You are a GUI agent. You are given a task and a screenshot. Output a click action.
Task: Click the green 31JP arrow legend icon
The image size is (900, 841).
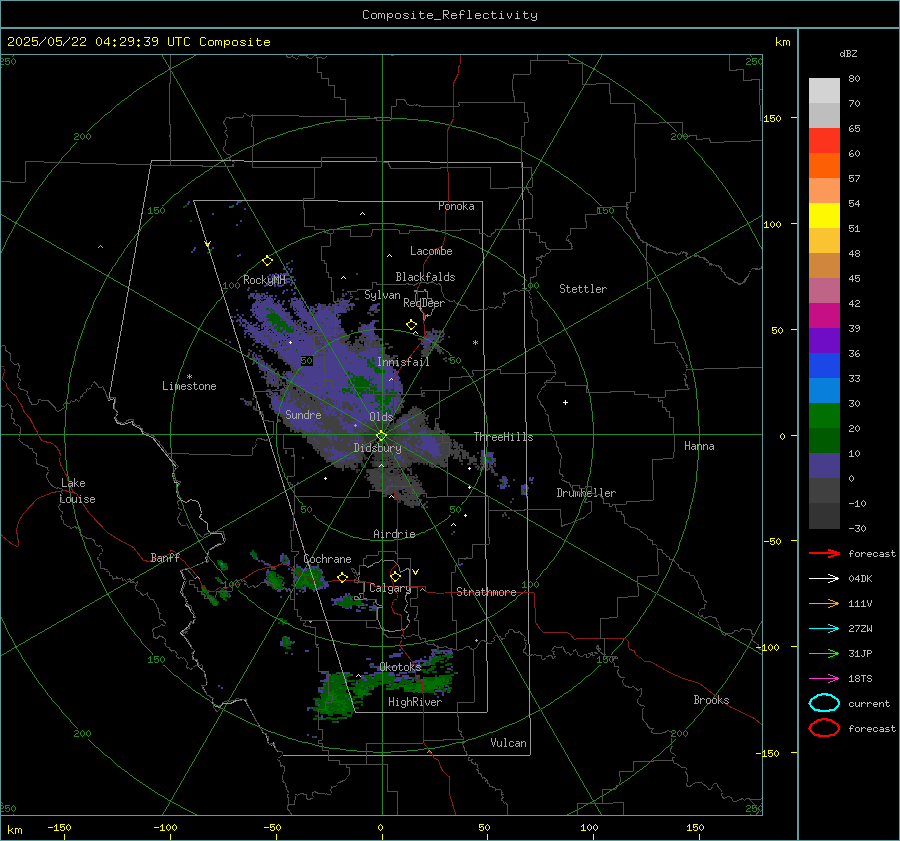(x=824, y=653)
